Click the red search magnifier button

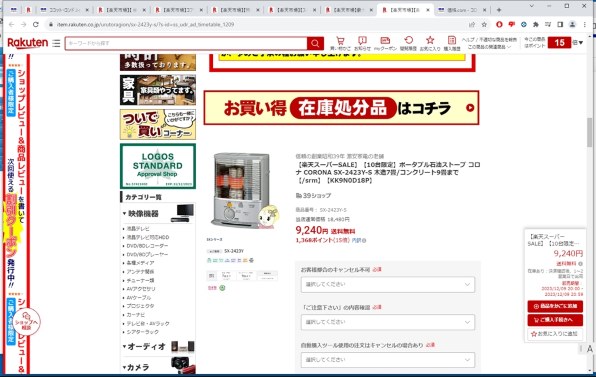[x=315, y=43]
